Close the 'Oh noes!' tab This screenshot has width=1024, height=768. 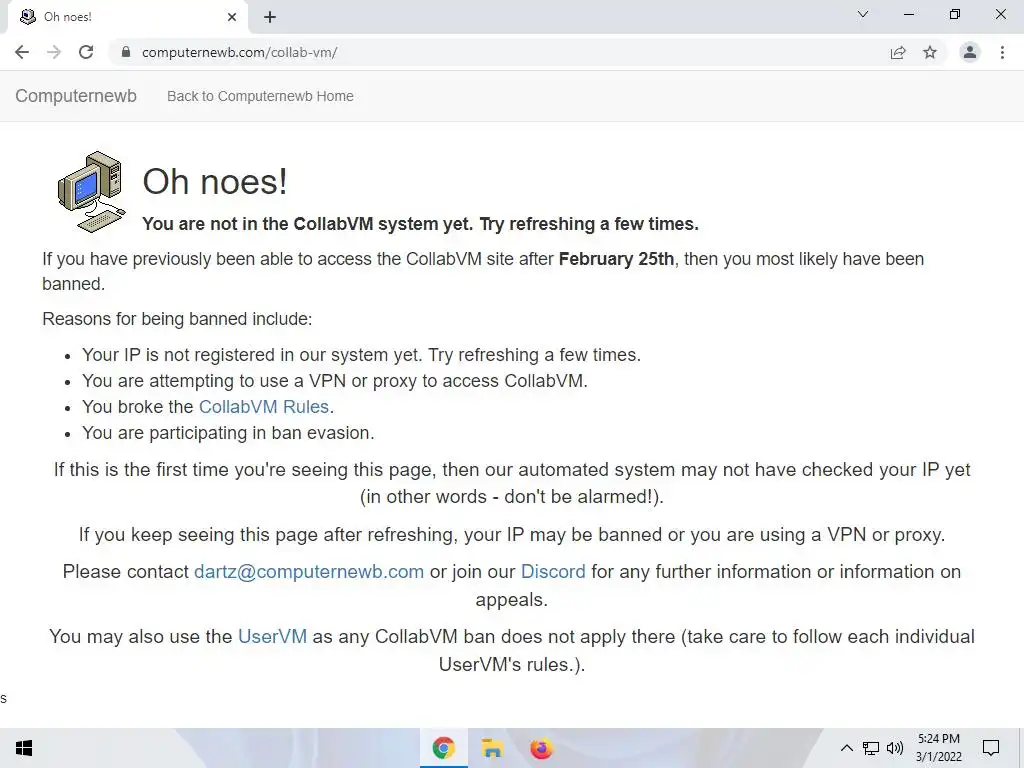pos(232,17)
